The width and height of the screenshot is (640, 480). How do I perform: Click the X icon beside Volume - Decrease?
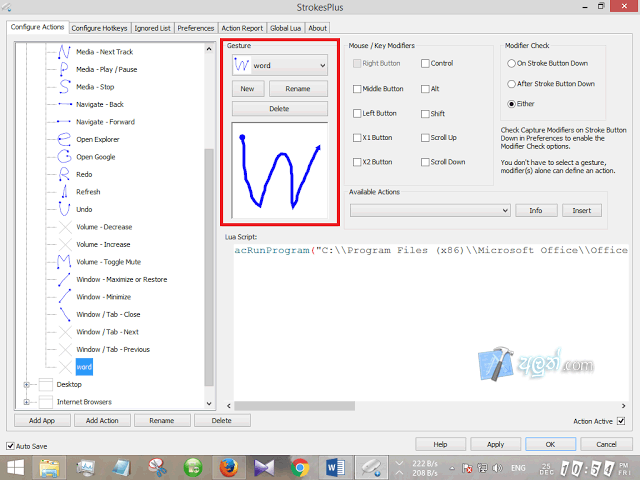click(64, 227)
